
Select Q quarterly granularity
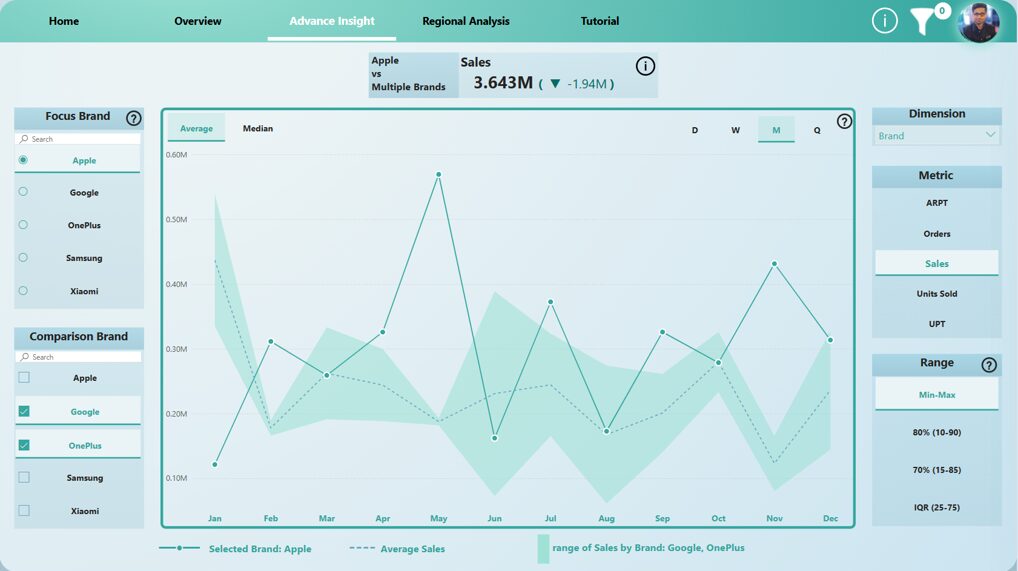817,130
